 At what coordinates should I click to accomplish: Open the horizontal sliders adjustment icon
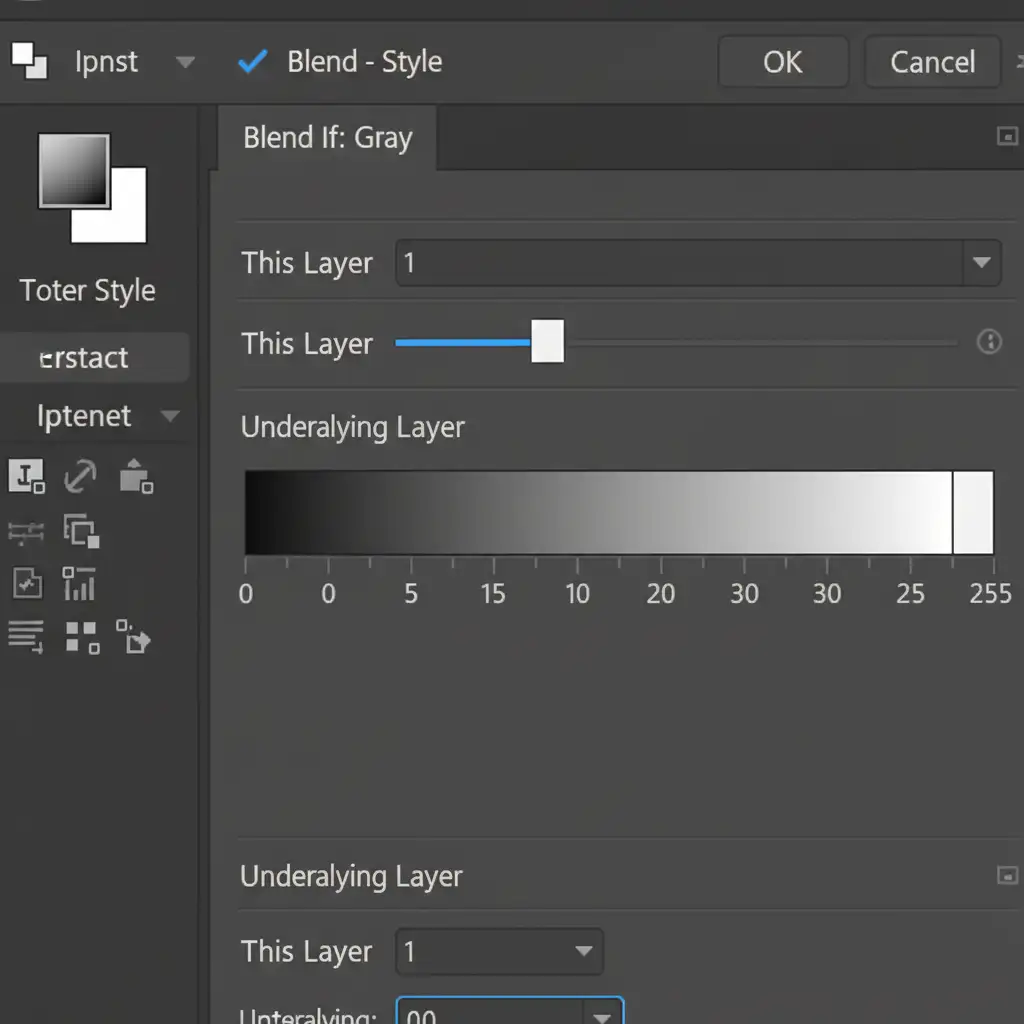pyautogui.click(x=26, y=531)
